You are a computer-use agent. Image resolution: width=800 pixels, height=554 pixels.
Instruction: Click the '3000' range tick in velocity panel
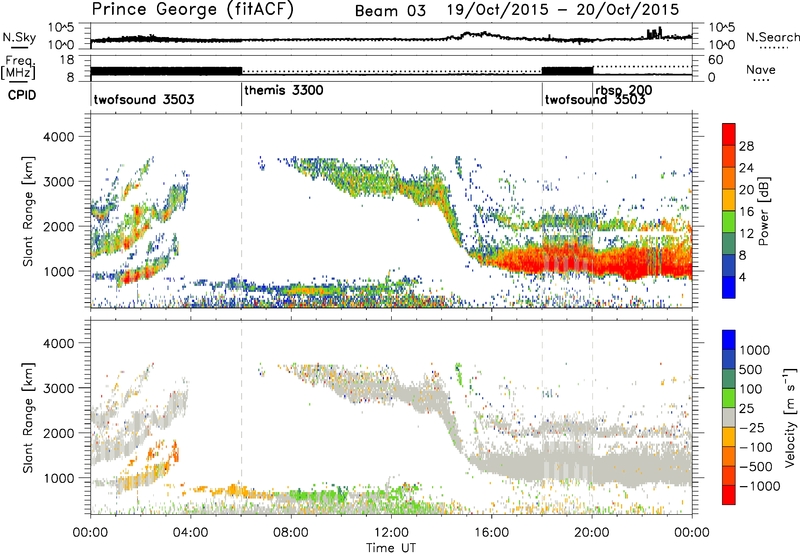click(58, 388)
